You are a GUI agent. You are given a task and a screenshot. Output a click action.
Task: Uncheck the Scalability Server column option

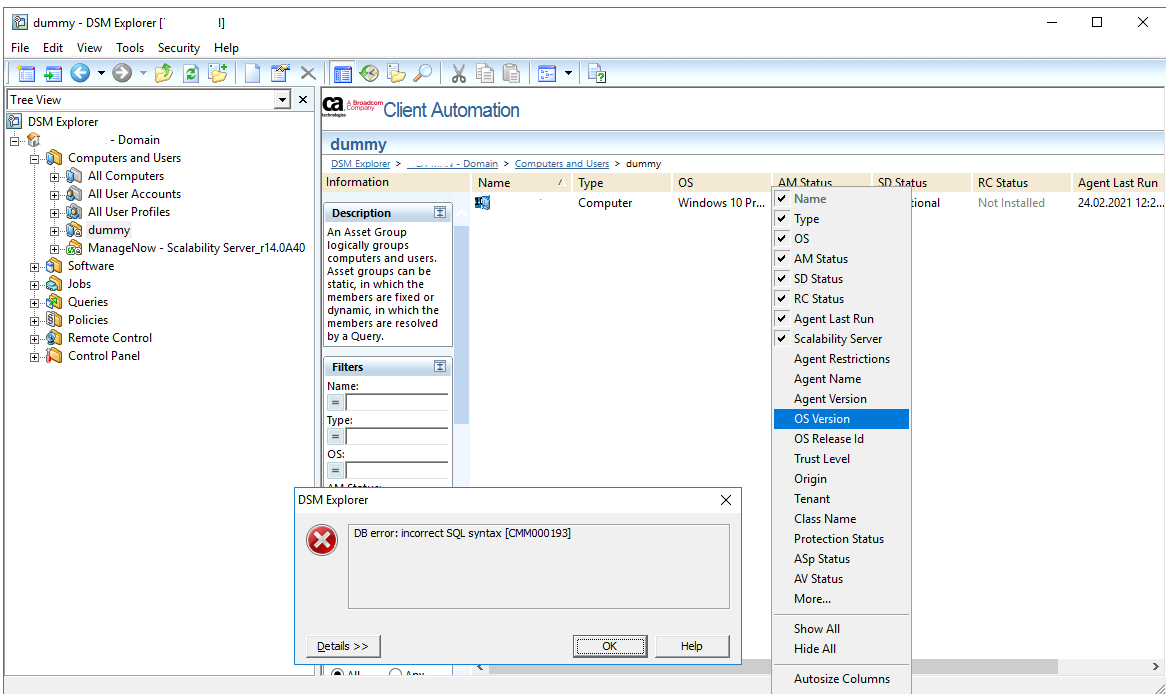pos(782,339)
